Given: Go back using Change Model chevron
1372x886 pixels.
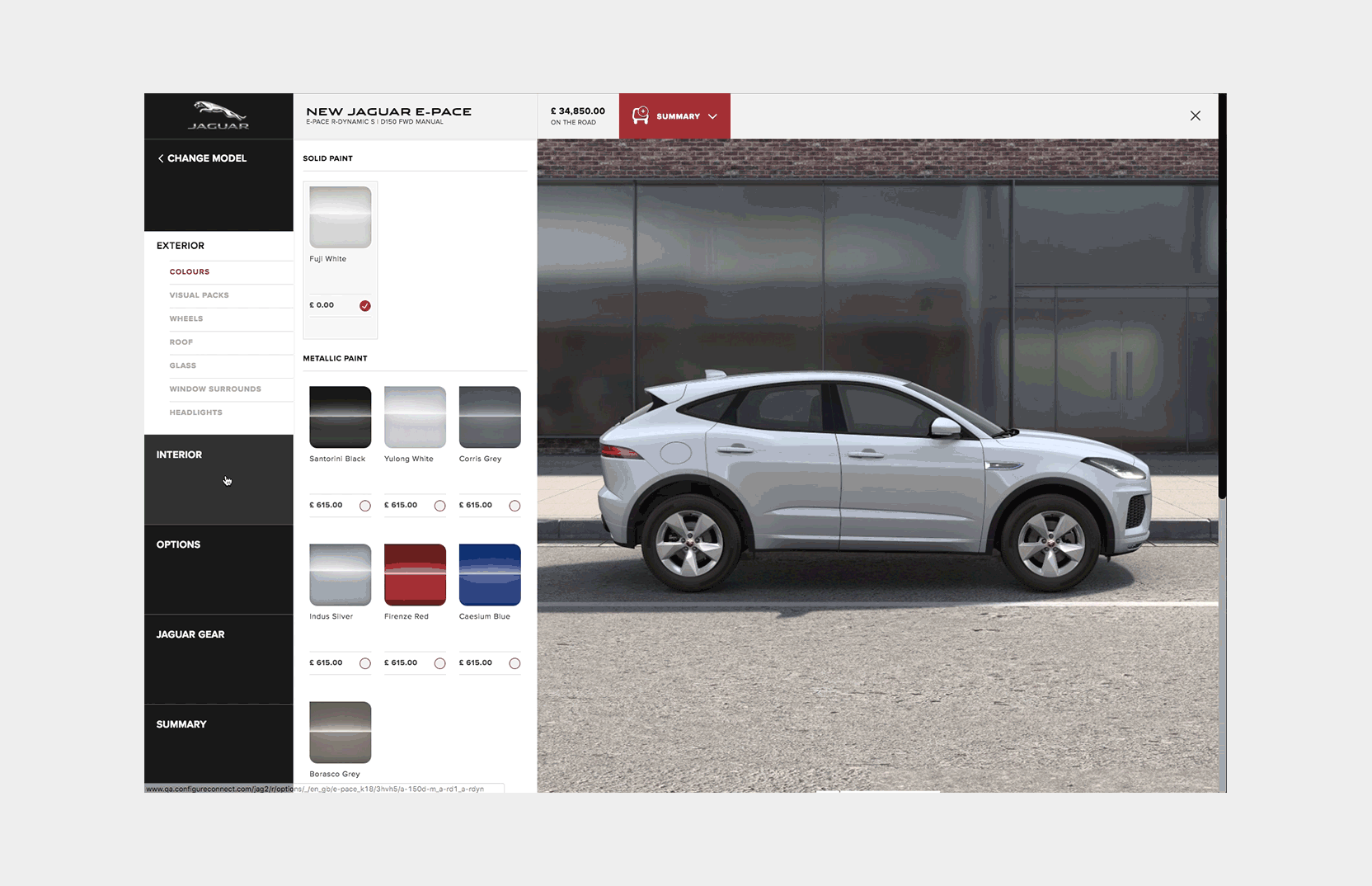Looking at the screenshot, I should tap(161, 158).
